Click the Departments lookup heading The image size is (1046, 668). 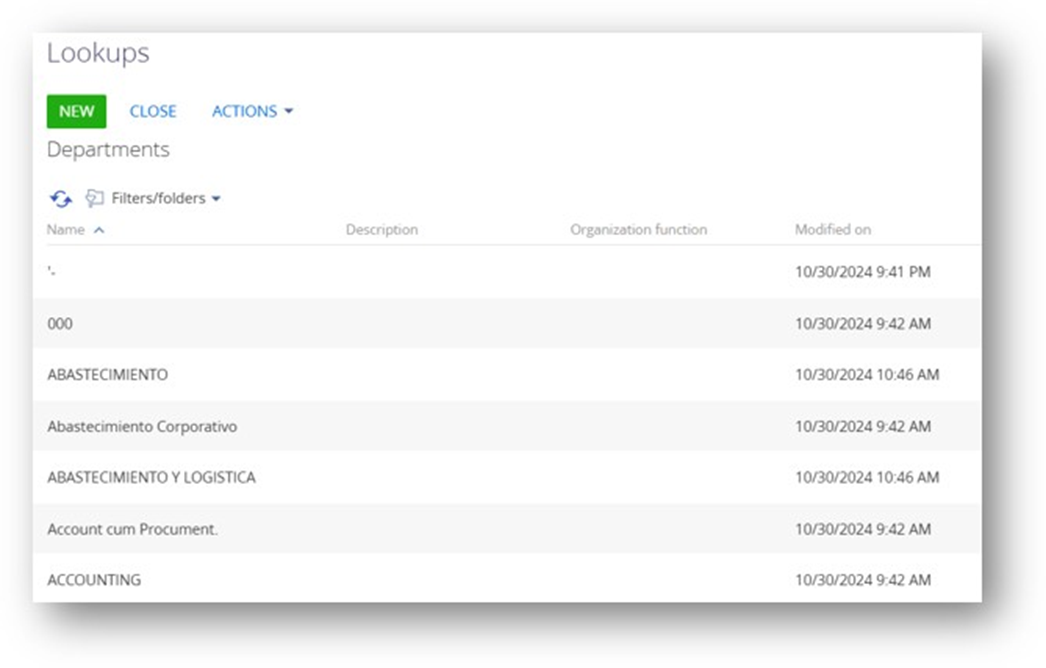[x=108, y=150]
